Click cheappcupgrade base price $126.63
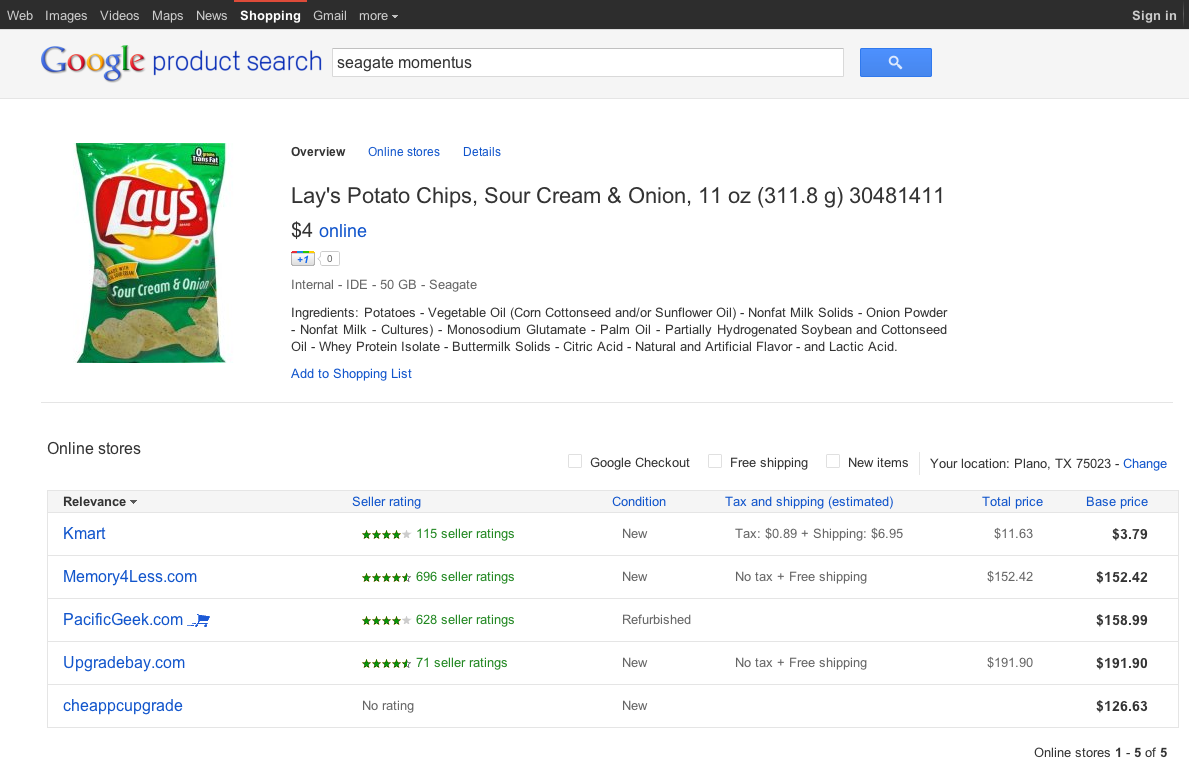 1122,706
